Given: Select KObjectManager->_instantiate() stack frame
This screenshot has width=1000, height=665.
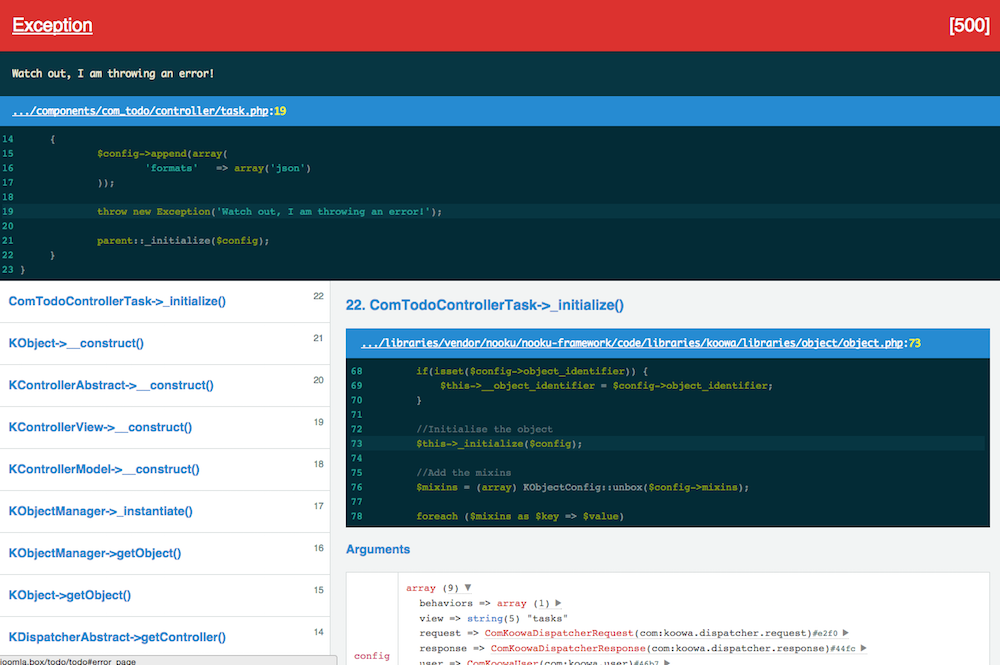Looking at the screenshot, I should click(165, 512).
